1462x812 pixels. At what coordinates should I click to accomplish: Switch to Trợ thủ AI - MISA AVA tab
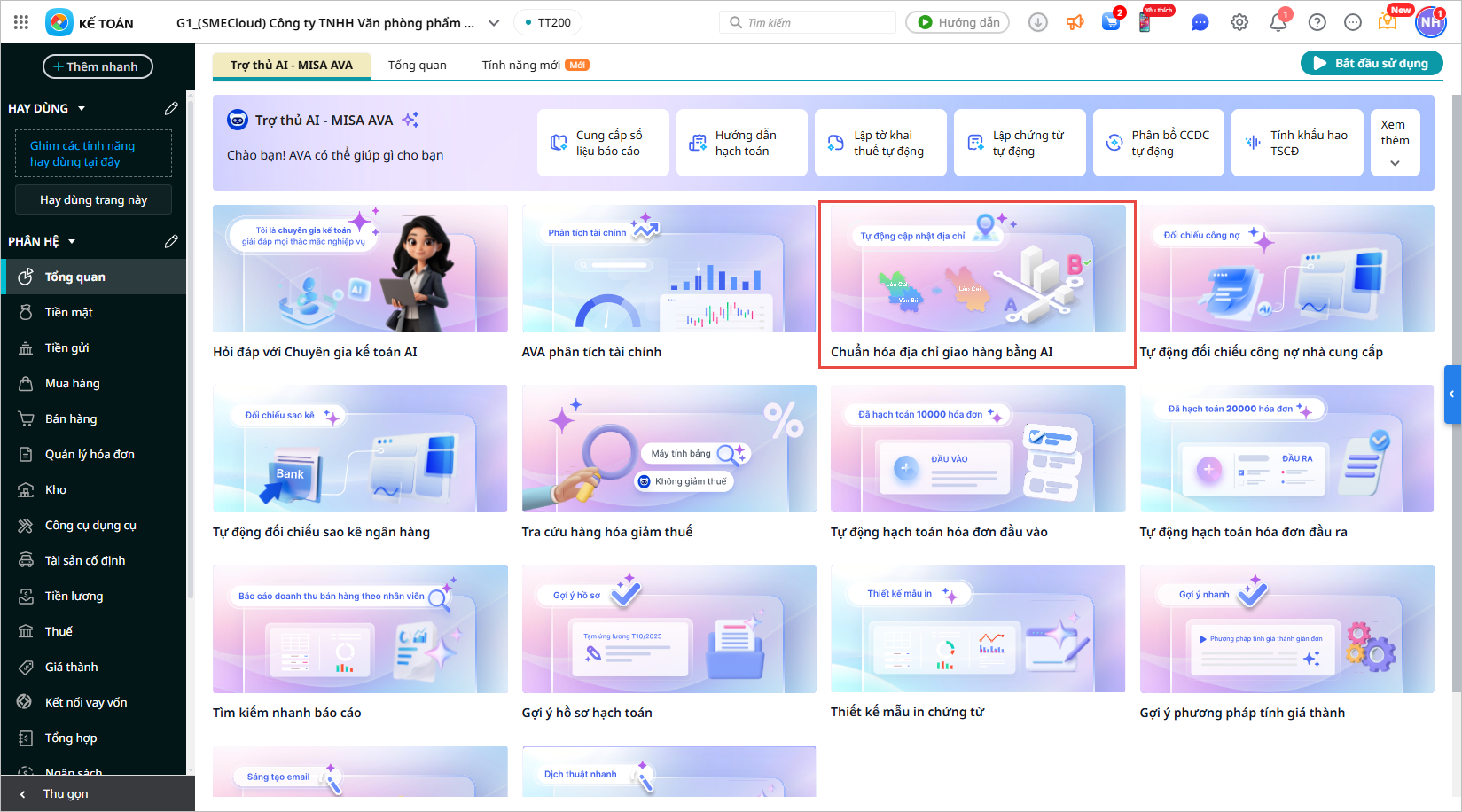[x=292, y=65]
